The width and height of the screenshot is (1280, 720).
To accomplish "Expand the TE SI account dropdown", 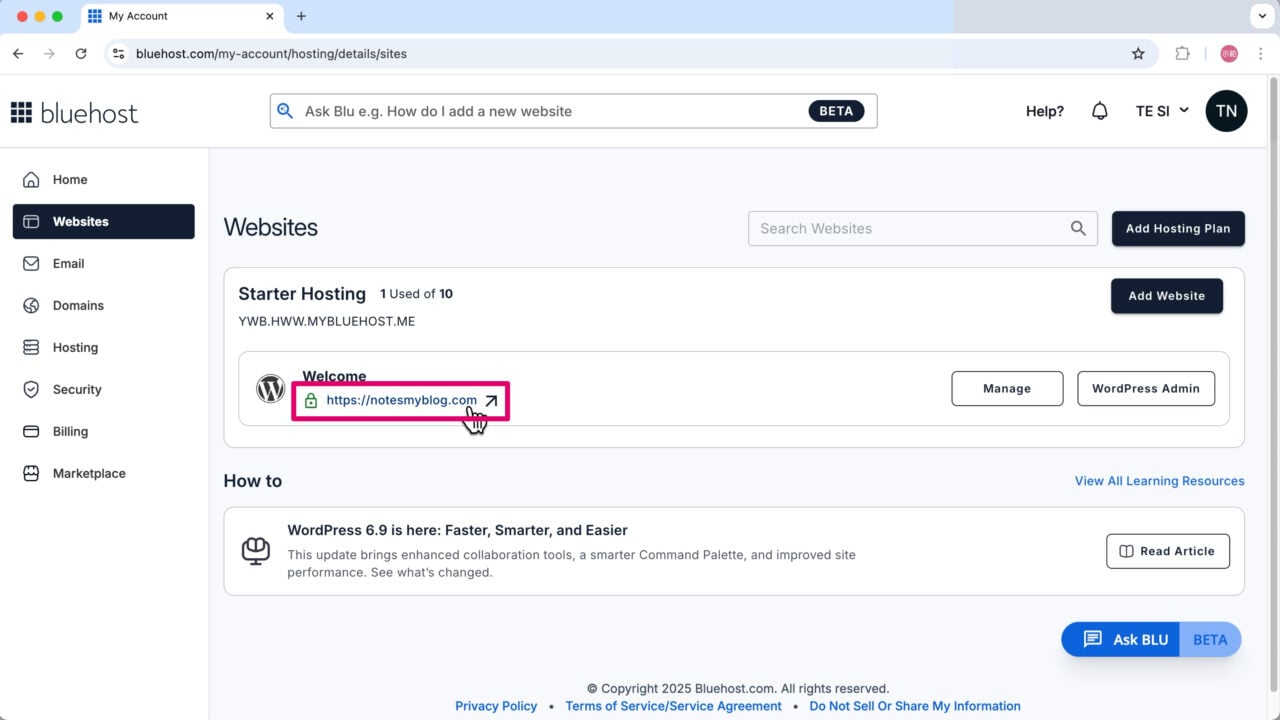I will coord(1162,111).
